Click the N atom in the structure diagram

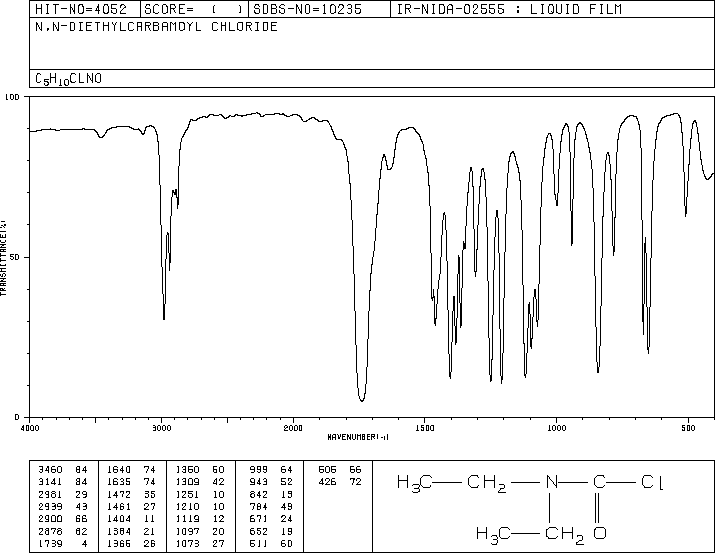pyautogui.click(x=551, y=482)
